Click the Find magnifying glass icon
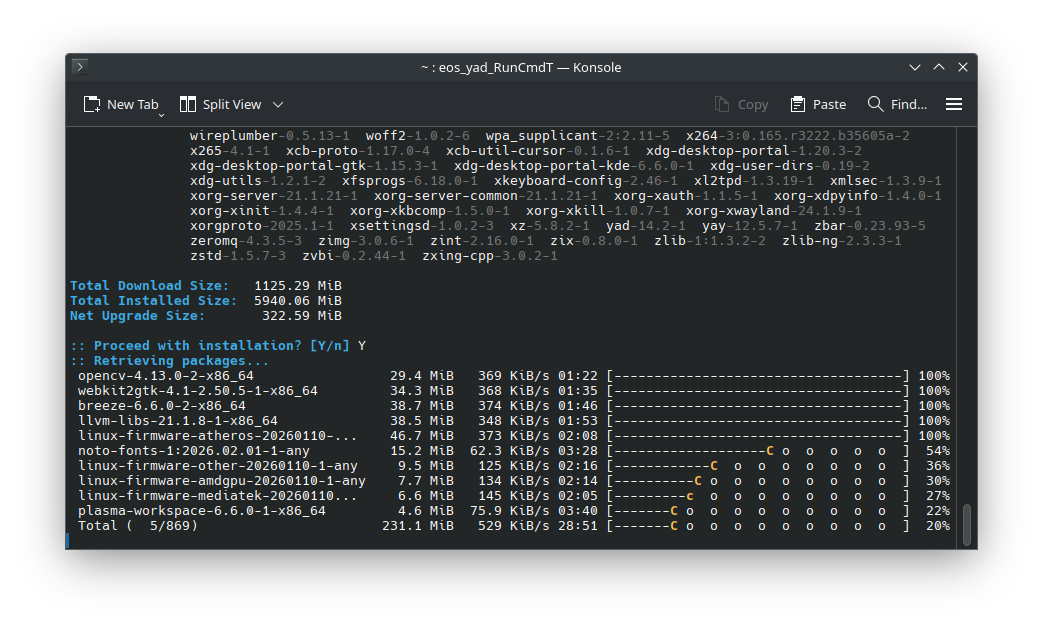 (x=876, y=104)
